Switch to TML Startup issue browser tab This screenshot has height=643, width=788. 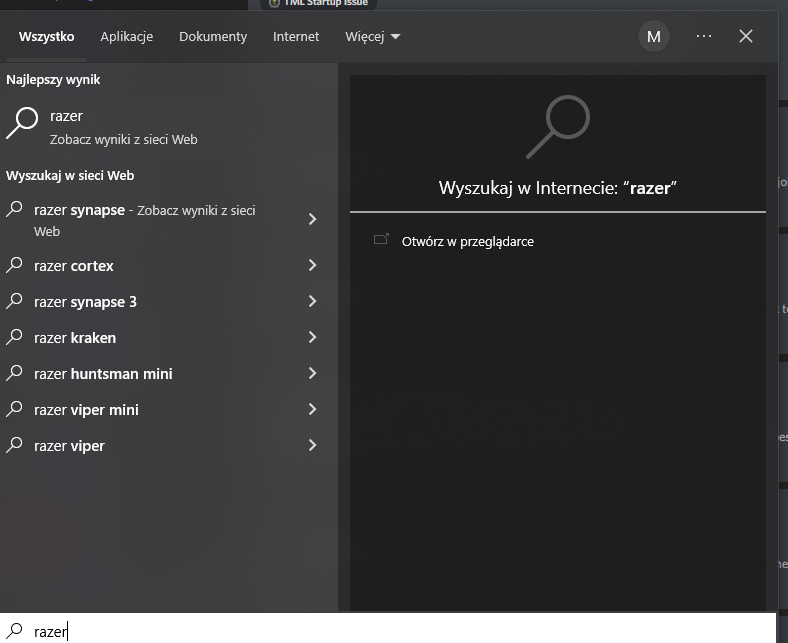click(319, 4)
